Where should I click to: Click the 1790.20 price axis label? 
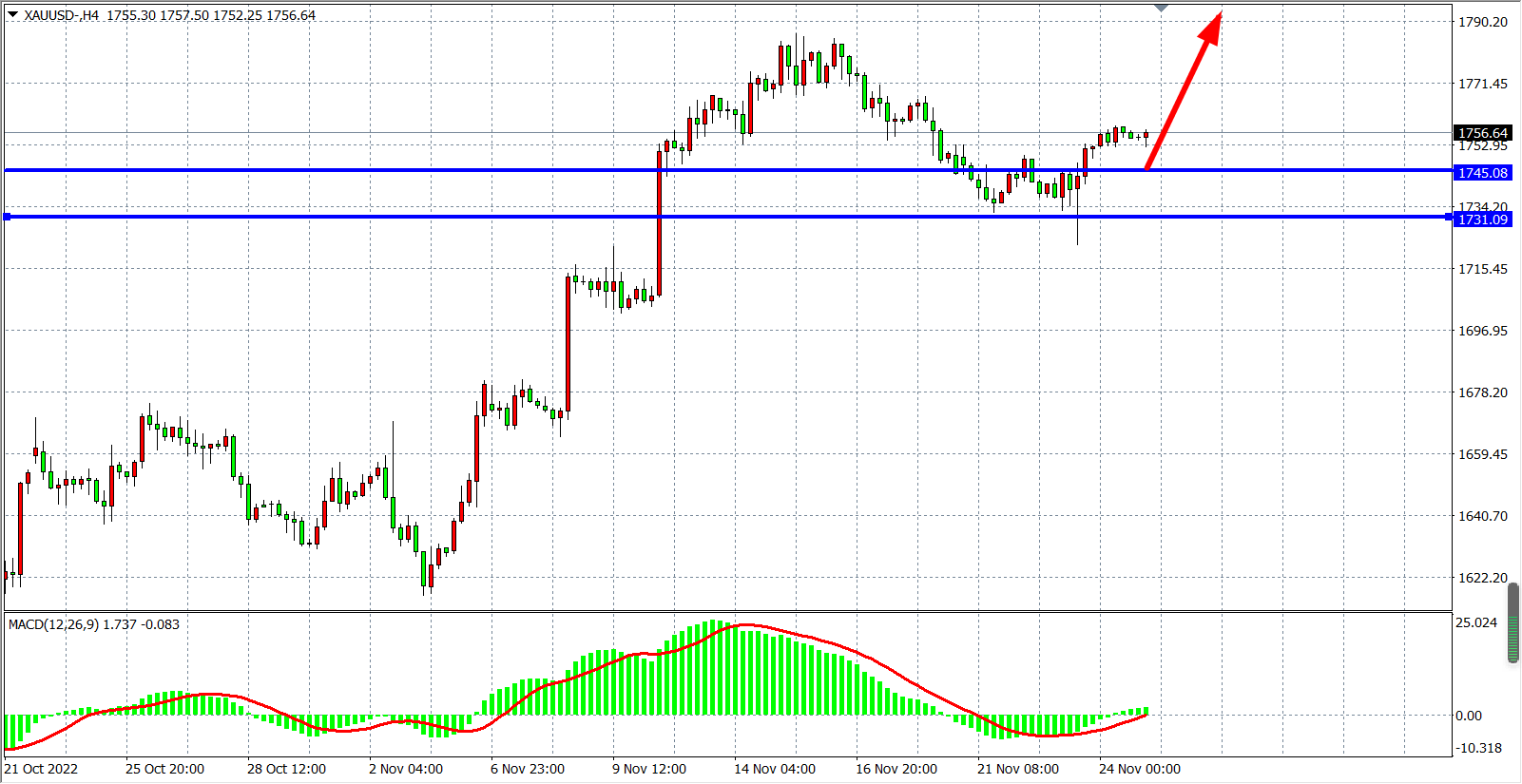coord(1483,22)
